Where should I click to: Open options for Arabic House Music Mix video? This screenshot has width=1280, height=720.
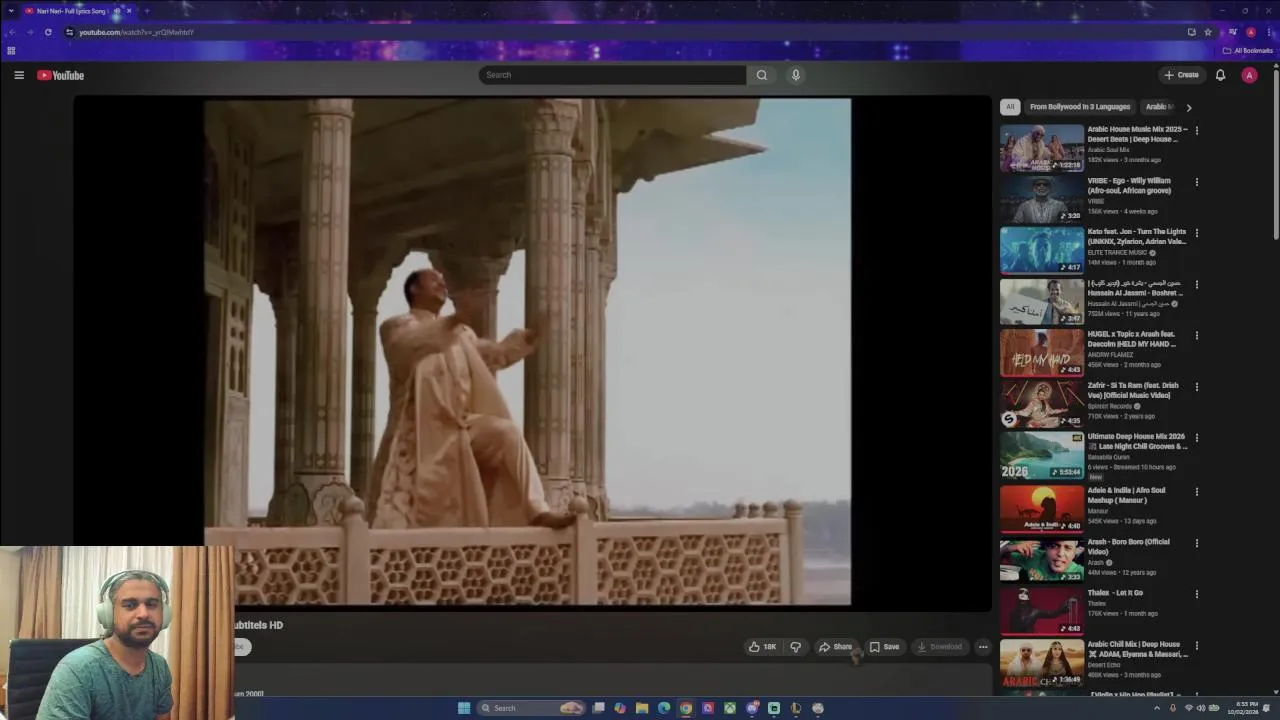(x=1196, y=130)
